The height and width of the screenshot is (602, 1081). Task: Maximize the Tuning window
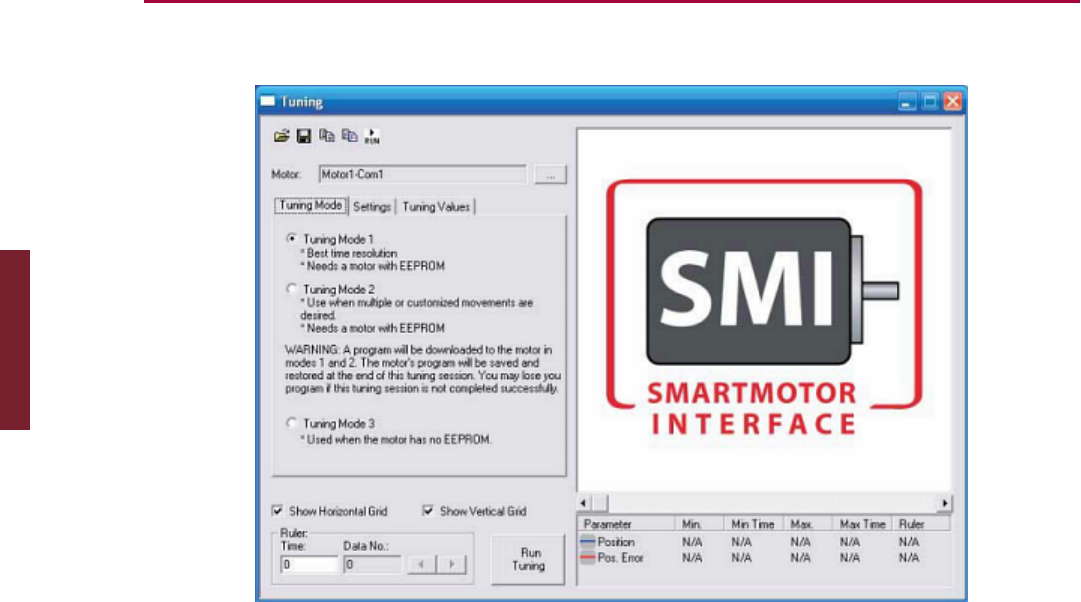pos(930,102)
